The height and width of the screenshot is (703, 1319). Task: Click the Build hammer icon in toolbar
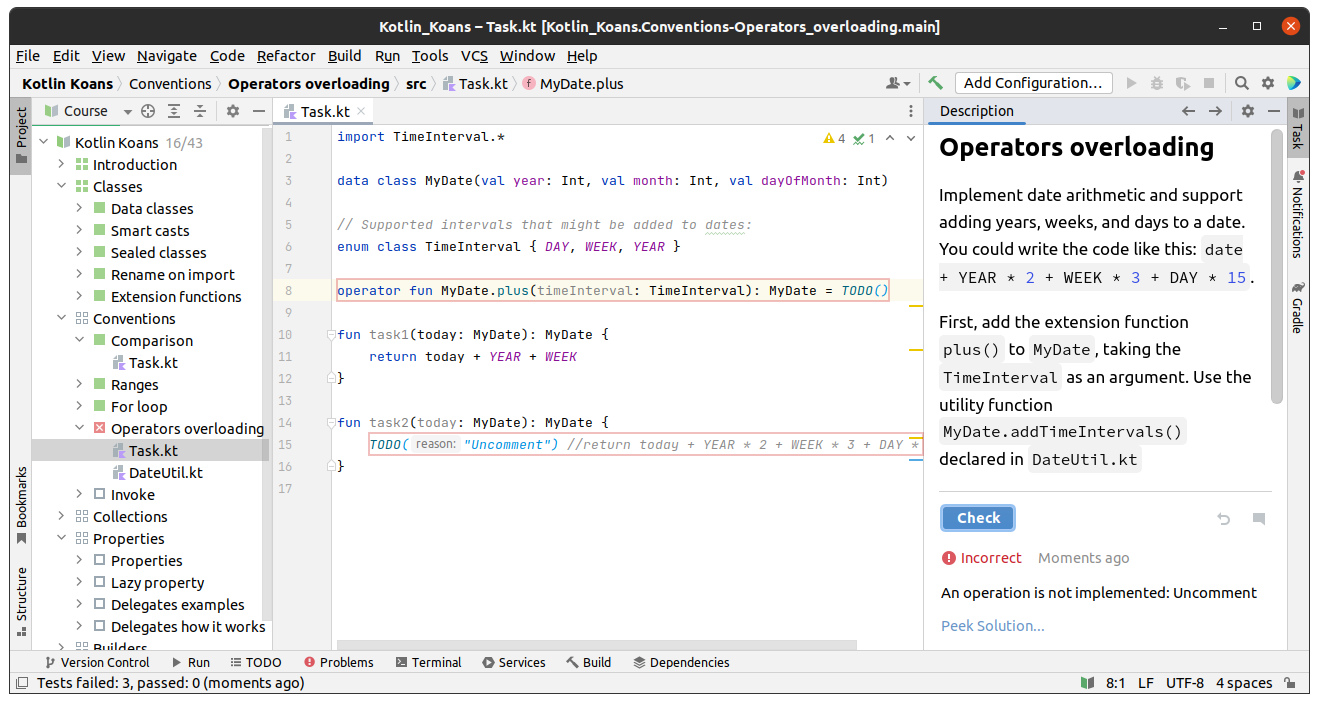(x=936, y=83)
